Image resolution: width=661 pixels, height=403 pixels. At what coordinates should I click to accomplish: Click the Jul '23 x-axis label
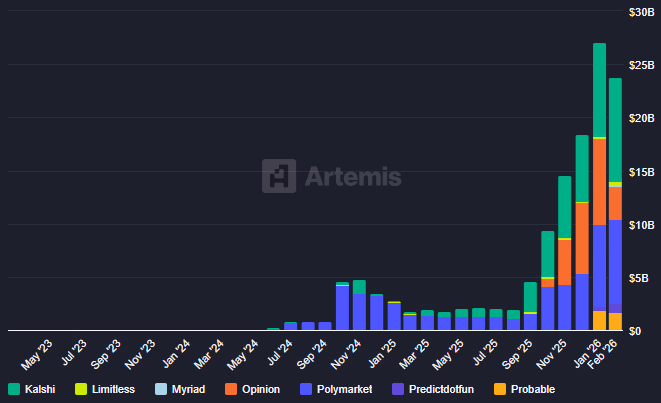coord(74,352)
